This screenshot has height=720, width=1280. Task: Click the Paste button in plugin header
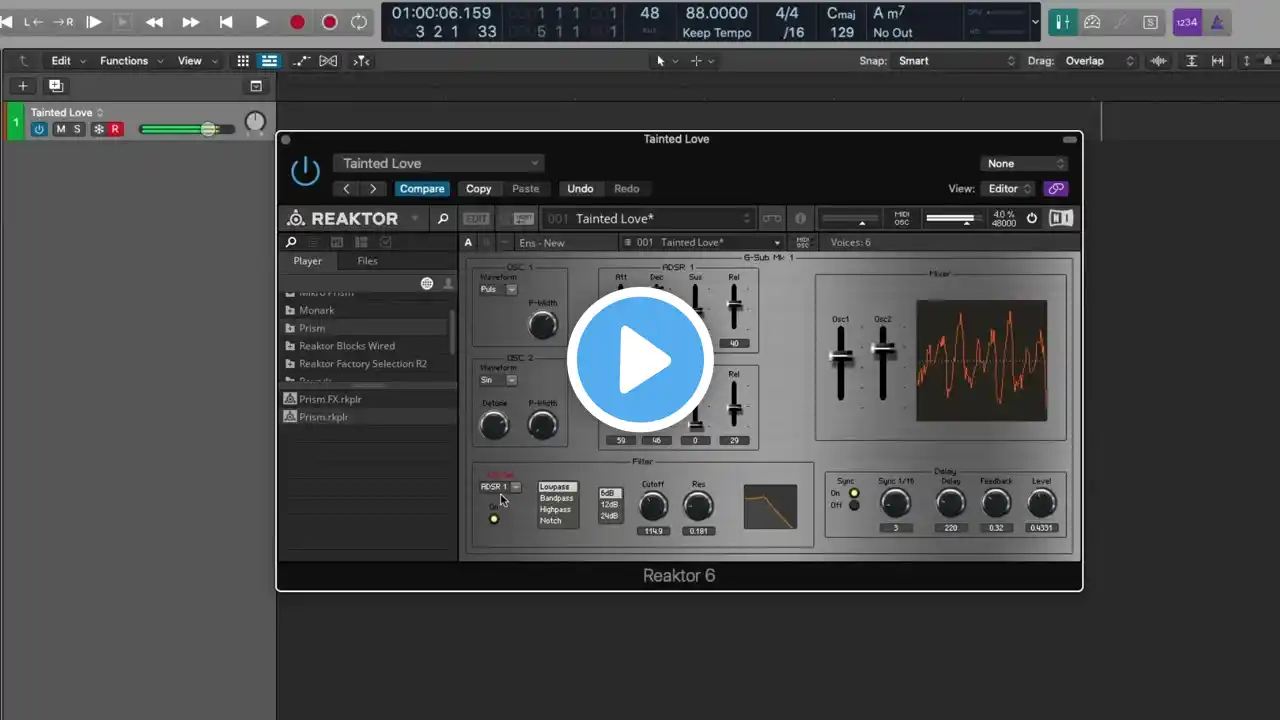[x=525, y=189]
